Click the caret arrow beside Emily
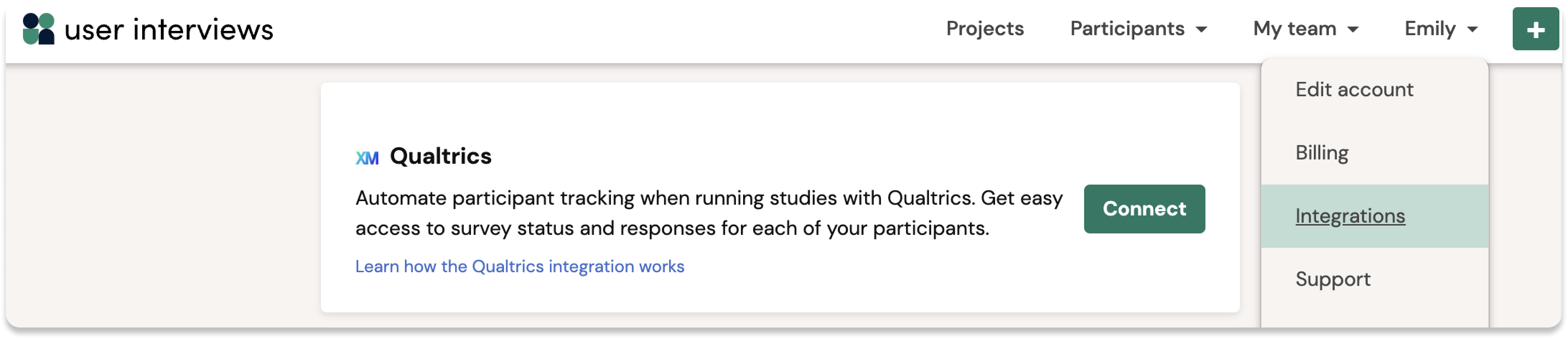 coord(1473,30)
